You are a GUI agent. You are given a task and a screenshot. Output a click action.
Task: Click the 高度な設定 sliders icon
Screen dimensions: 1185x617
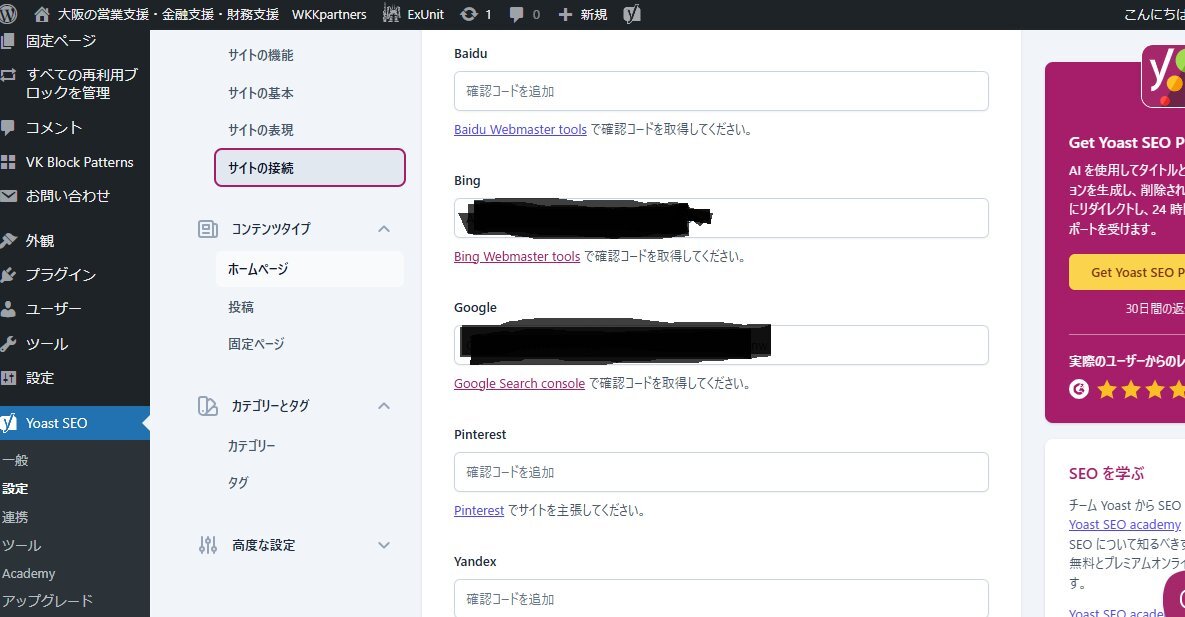tap(208, 545)
